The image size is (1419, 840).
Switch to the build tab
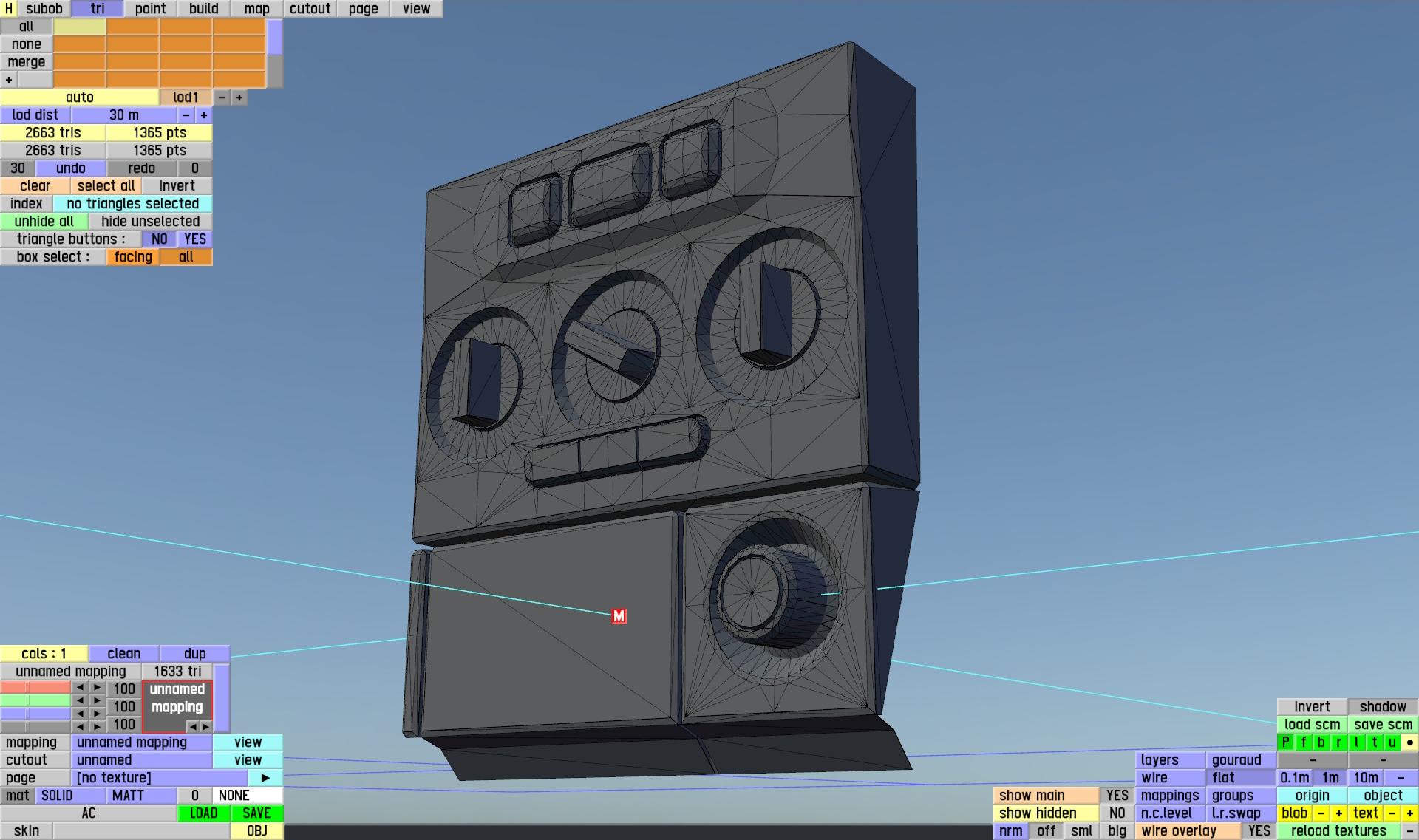pos(203,9)
